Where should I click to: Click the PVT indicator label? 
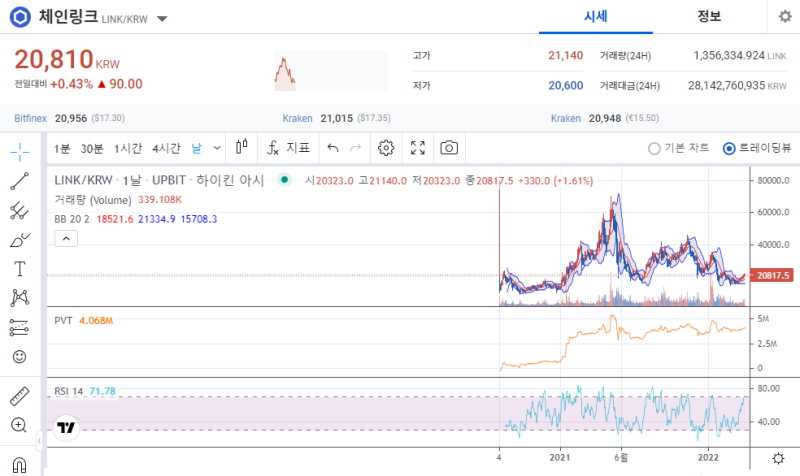pyautogui.click(x=63, y=320)
